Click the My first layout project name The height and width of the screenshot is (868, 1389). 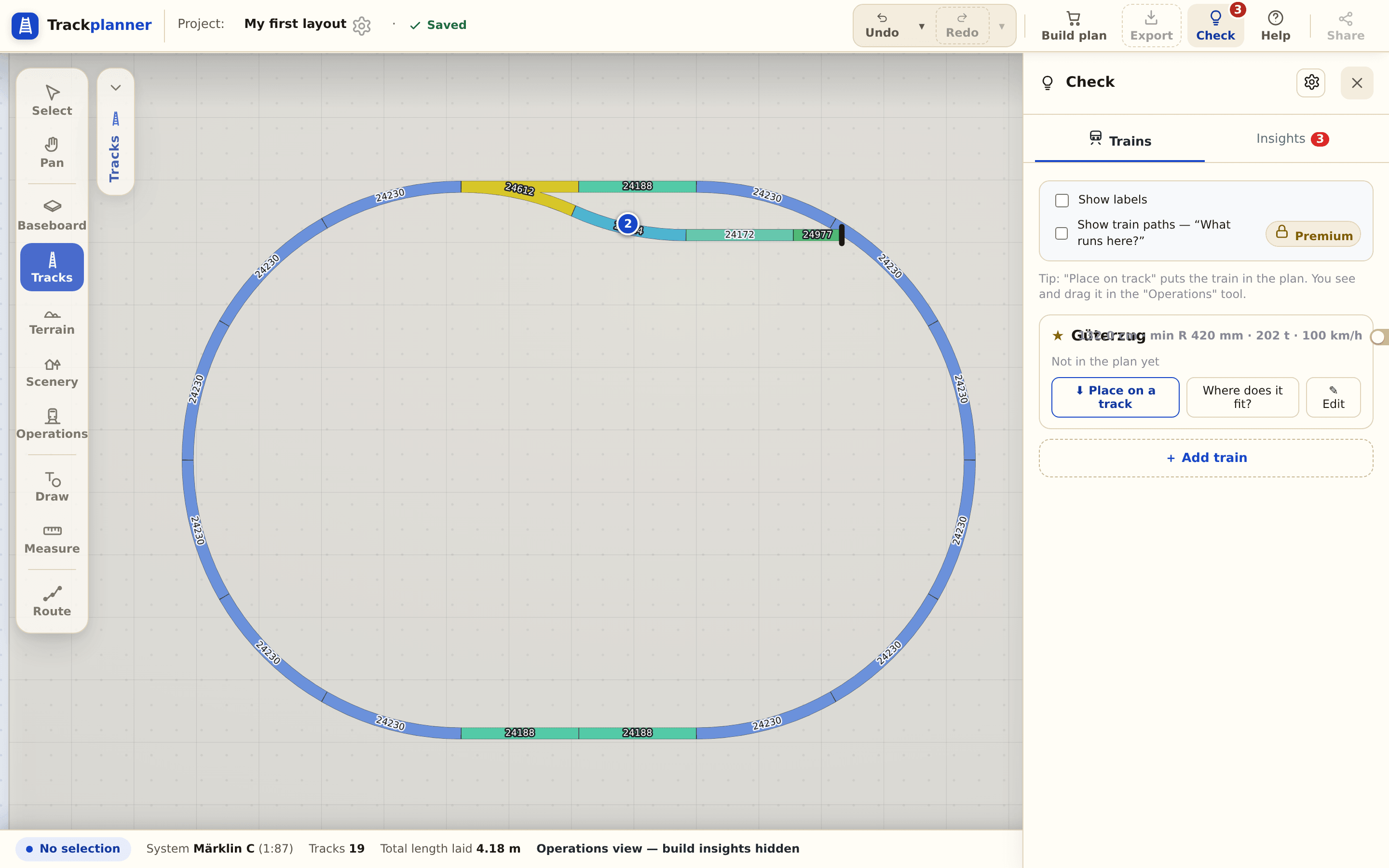click(295, 24)
